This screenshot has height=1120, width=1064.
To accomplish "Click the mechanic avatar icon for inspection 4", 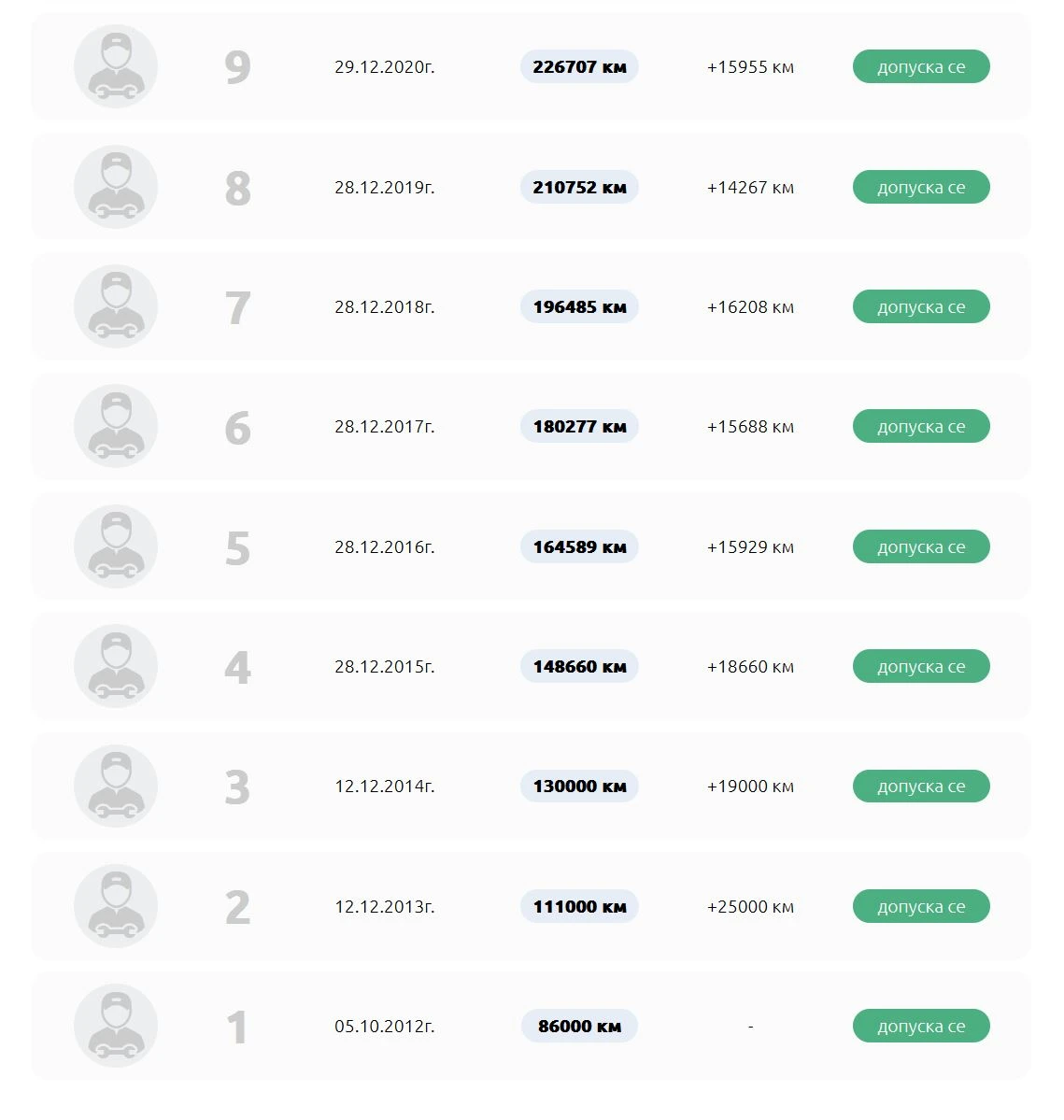I will (x=116, y=666).
